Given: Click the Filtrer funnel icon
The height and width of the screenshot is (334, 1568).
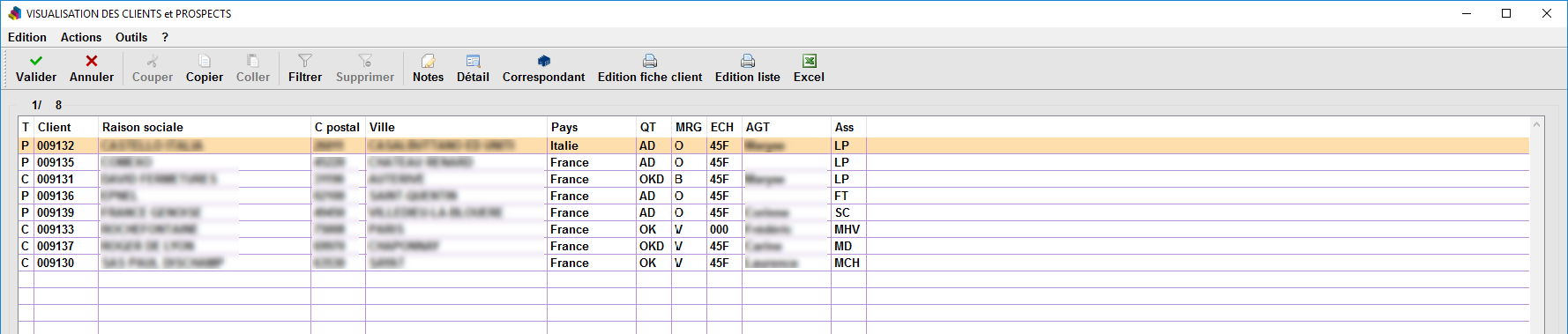Looking at the screenshot, I should pos(305,61).
